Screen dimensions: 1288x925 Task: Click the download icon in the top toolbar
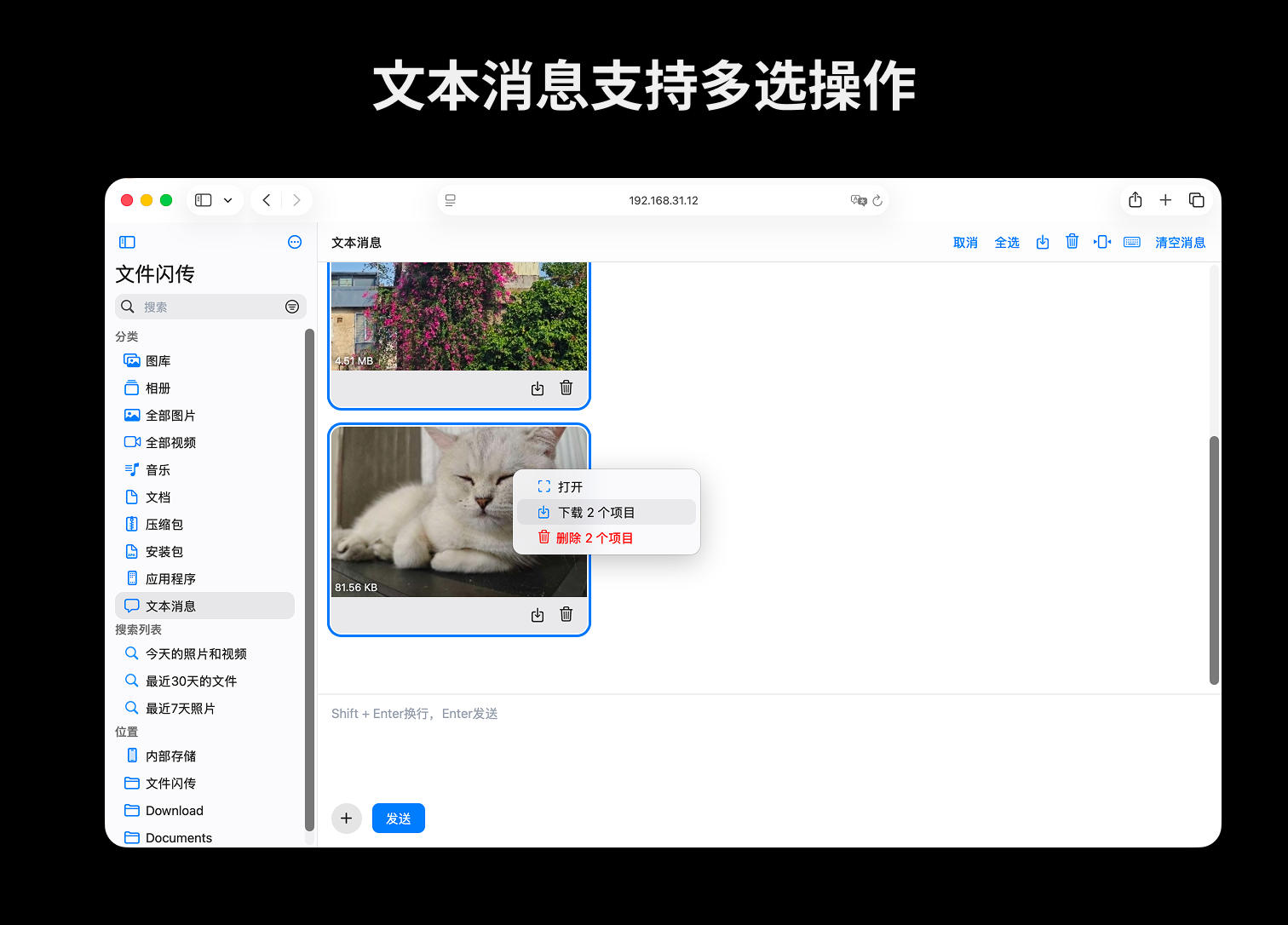click(1043, 243)
